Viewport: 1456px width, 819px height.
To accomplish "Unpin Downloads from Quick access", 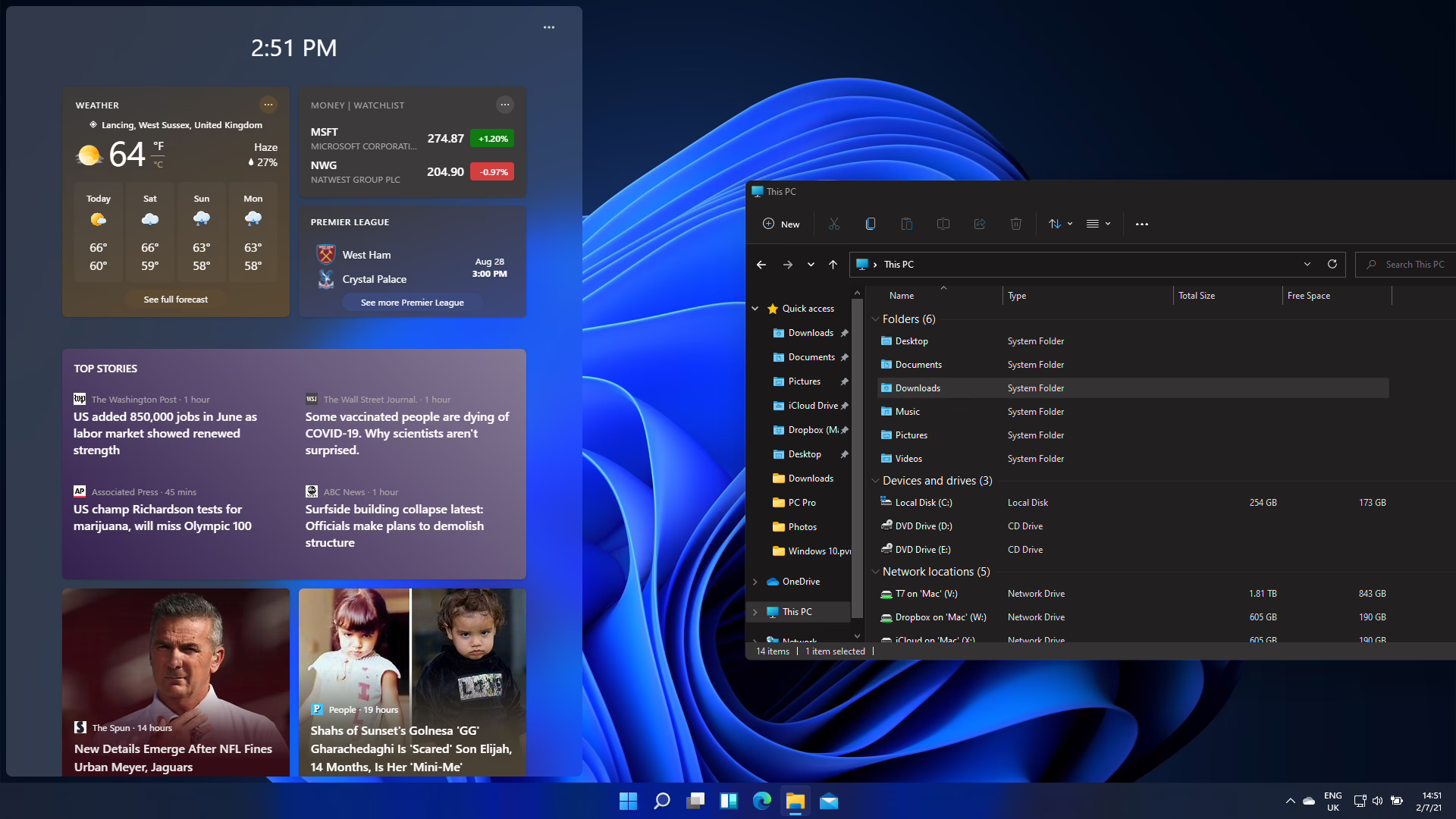I will coord(845,332).
